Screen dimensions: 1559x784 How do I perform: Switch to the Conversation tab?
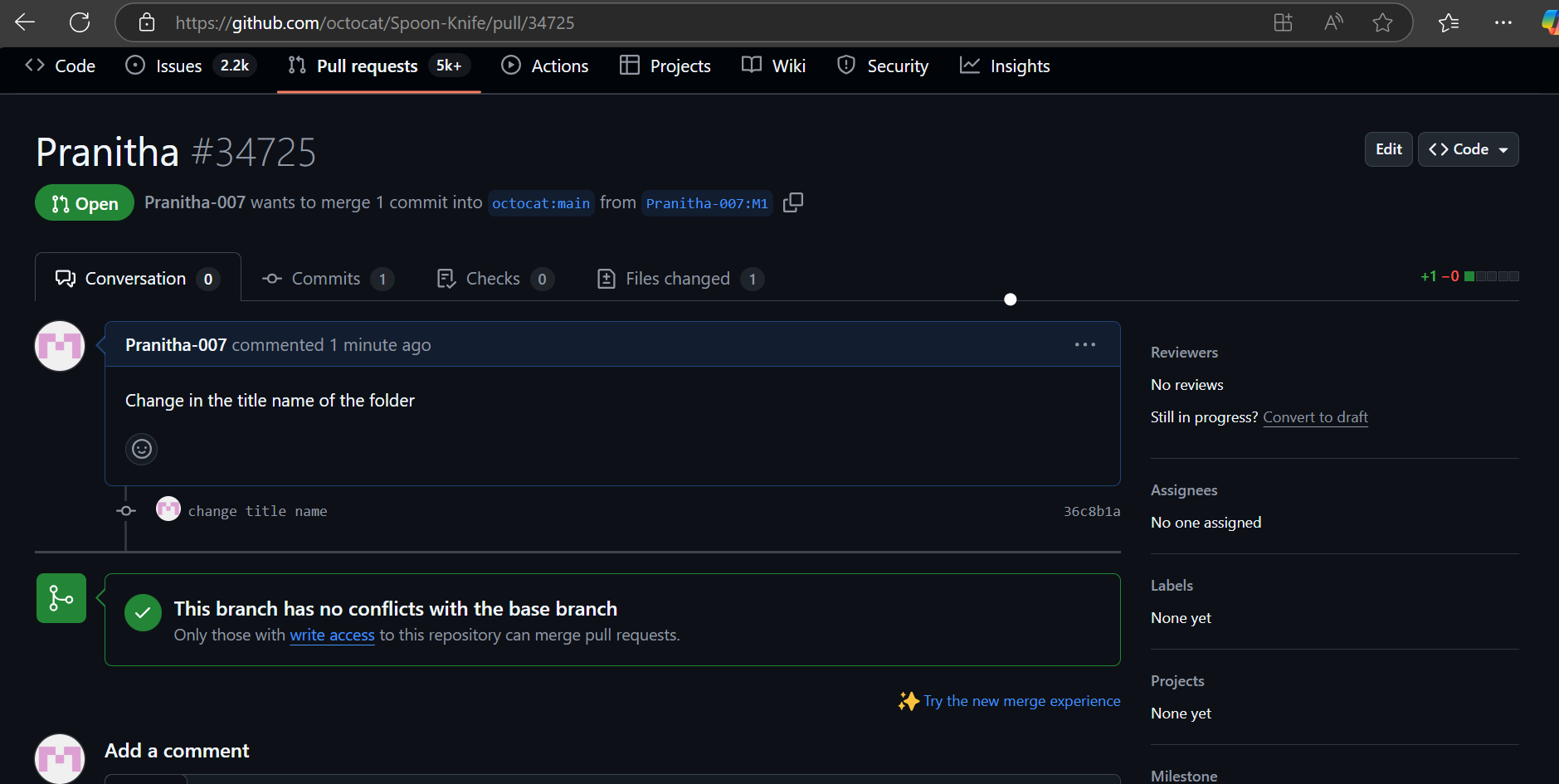(x=138, y=279)
